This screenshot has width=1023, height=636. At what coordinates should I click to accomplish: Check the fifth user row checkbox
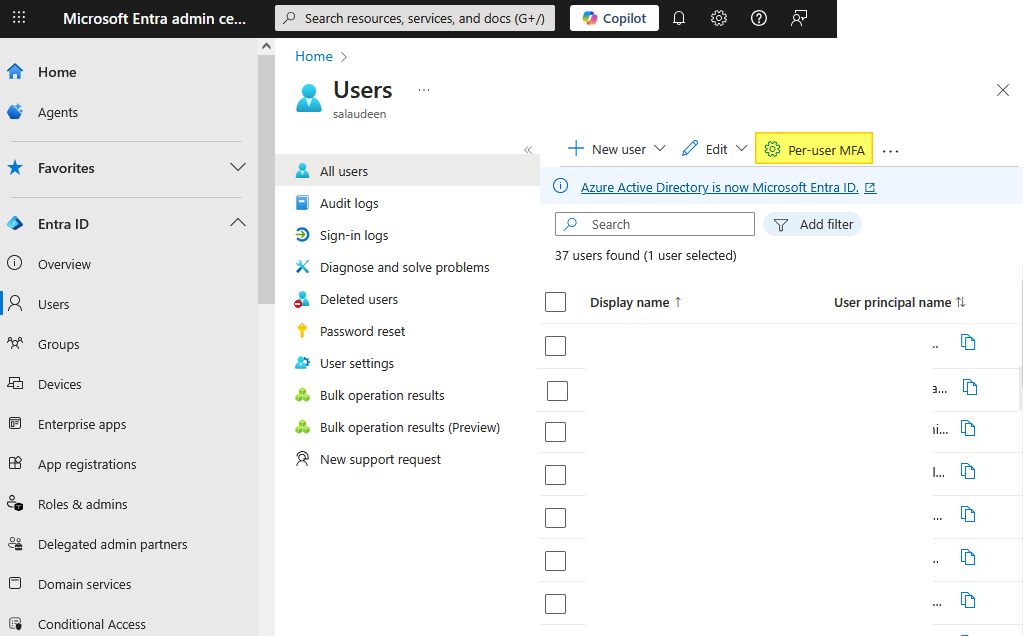click(555, 517)
